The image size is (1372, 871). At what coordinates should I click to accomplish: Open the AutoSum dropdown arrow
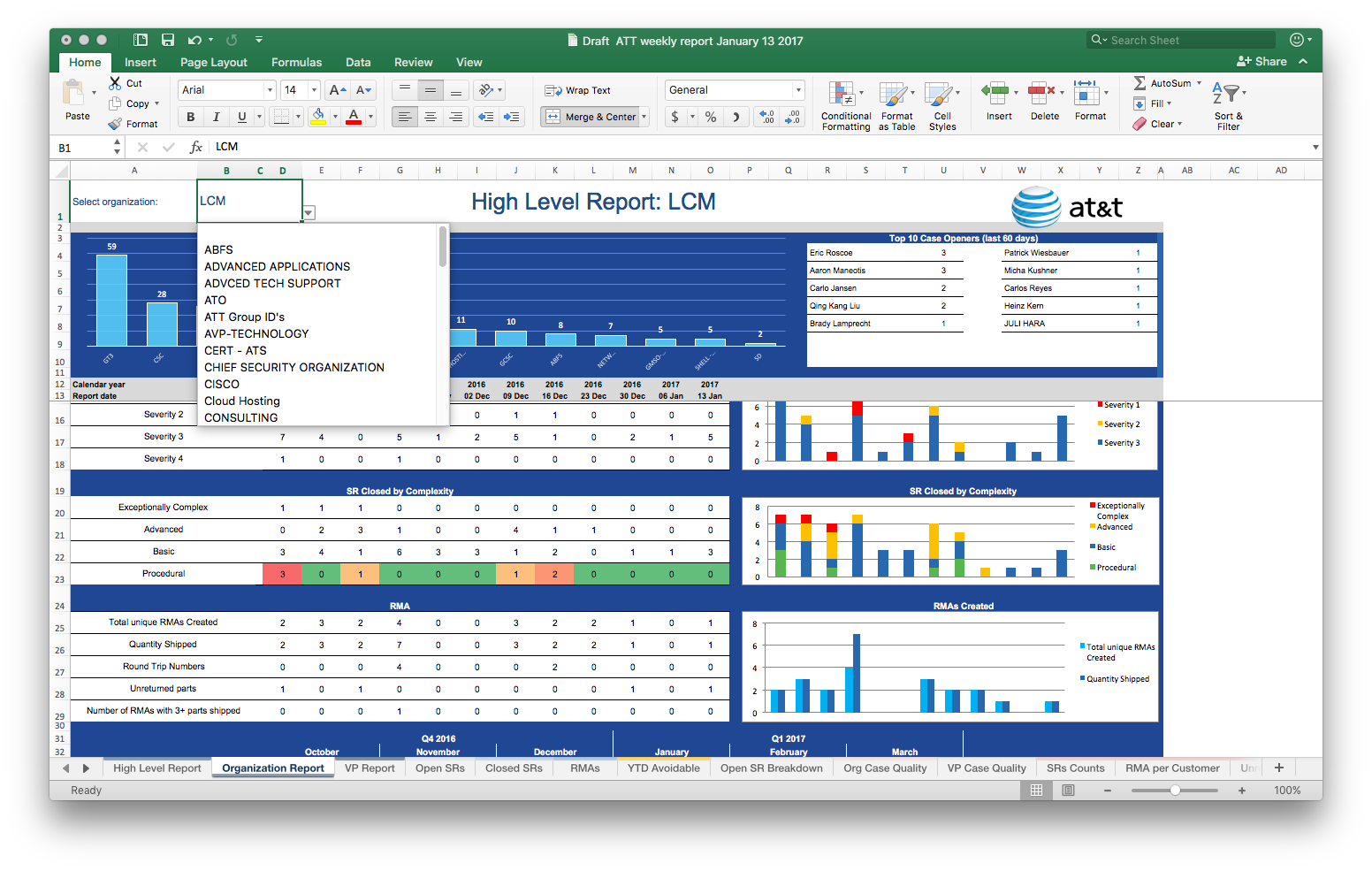coord(1199,83)
